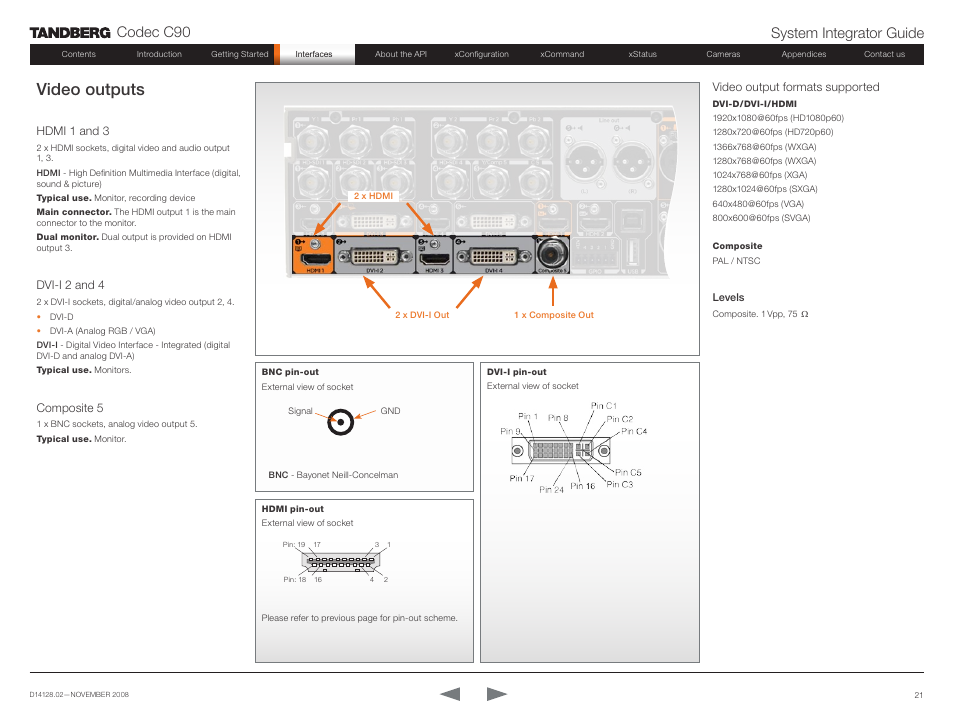Image resolution: width=954 pixels, height=718 pixels.
Task: Click the TANDBERG logo
Action: pos(70,33)
